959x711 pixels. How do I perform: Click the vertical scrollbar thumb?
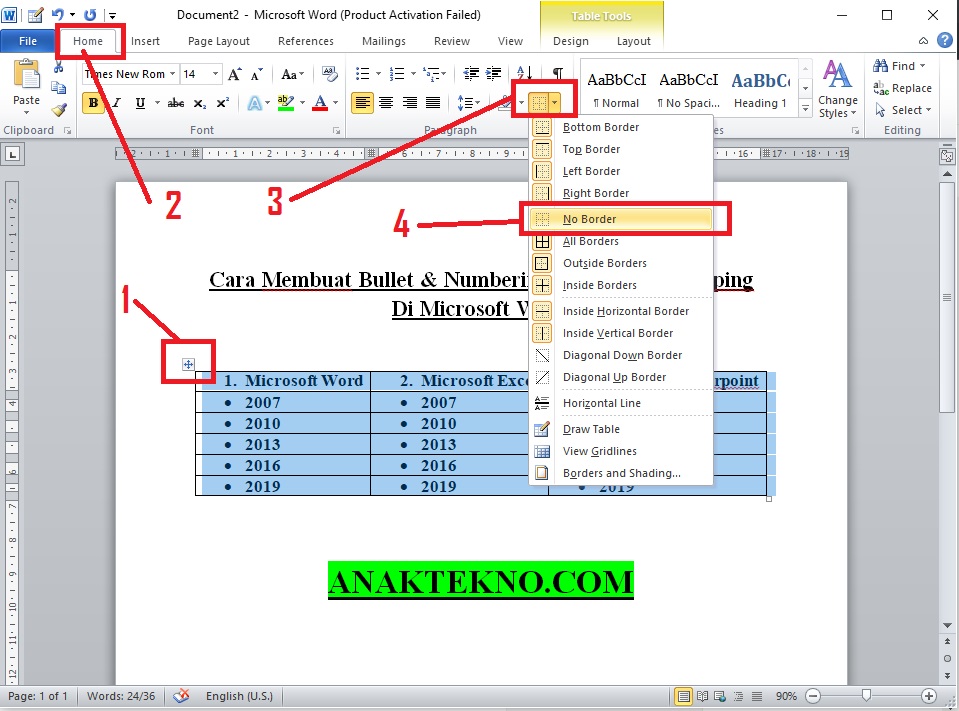click(947, 297)
